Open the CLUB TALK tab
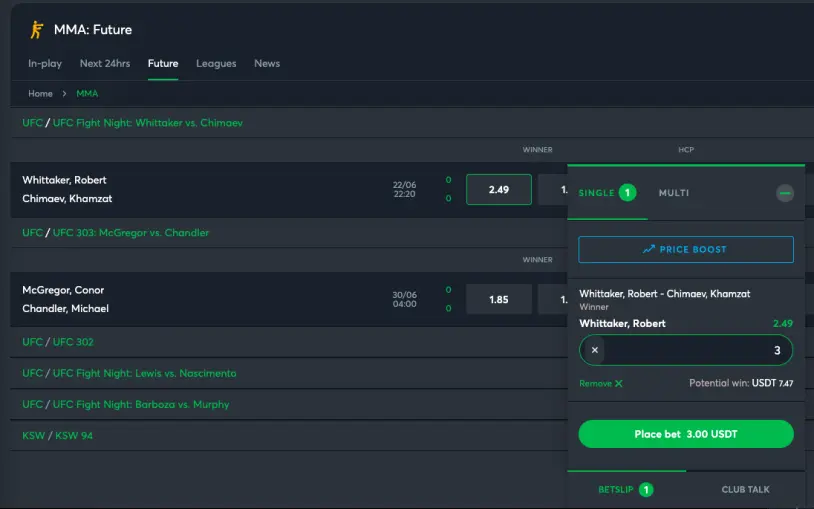 click(745, 489)
